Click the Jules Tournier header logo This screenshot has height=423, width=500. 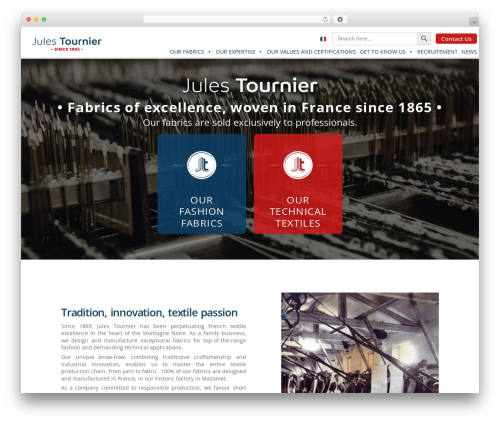[x=67, y=44]
